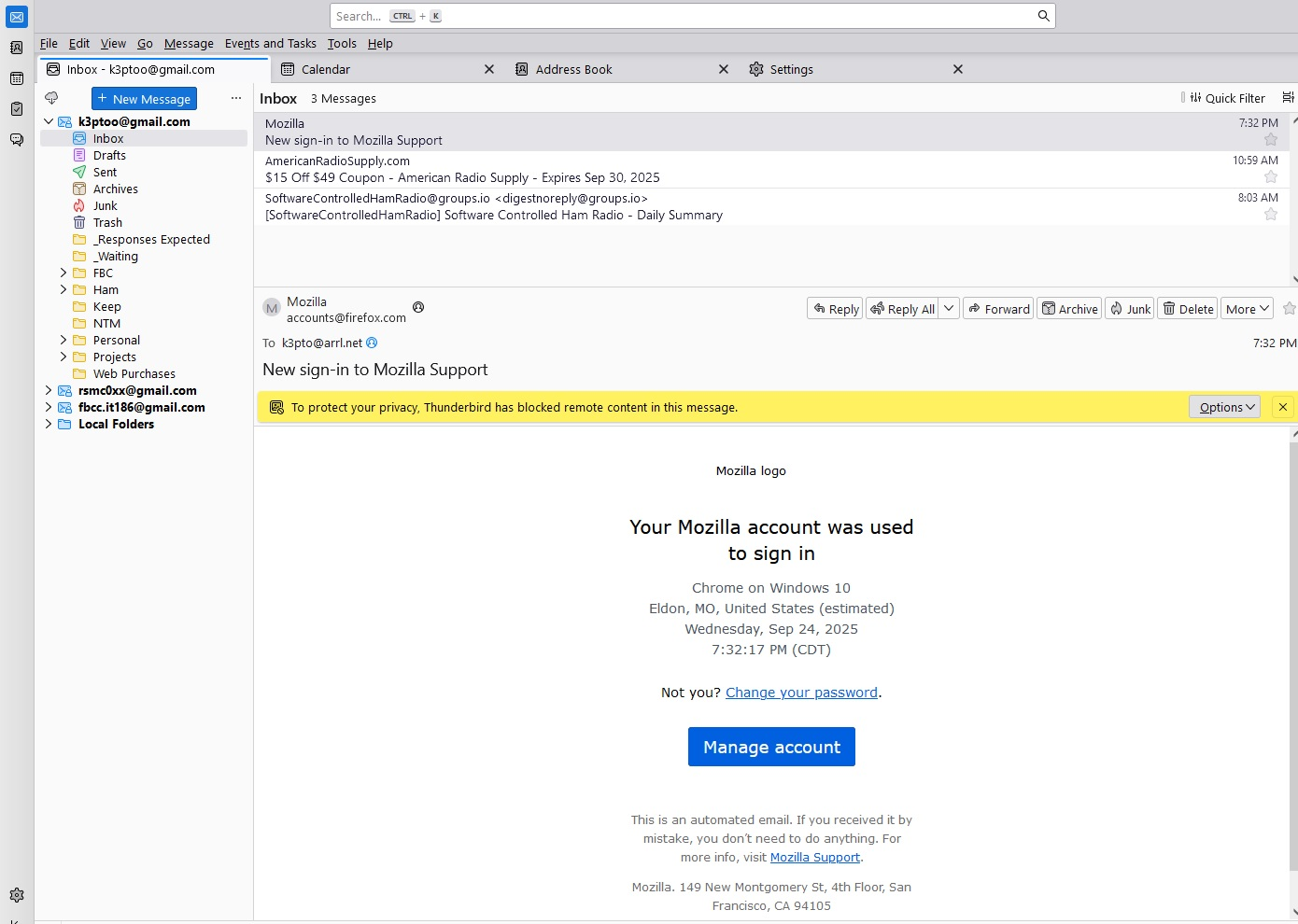Select the Sent folder

[144, 173]
